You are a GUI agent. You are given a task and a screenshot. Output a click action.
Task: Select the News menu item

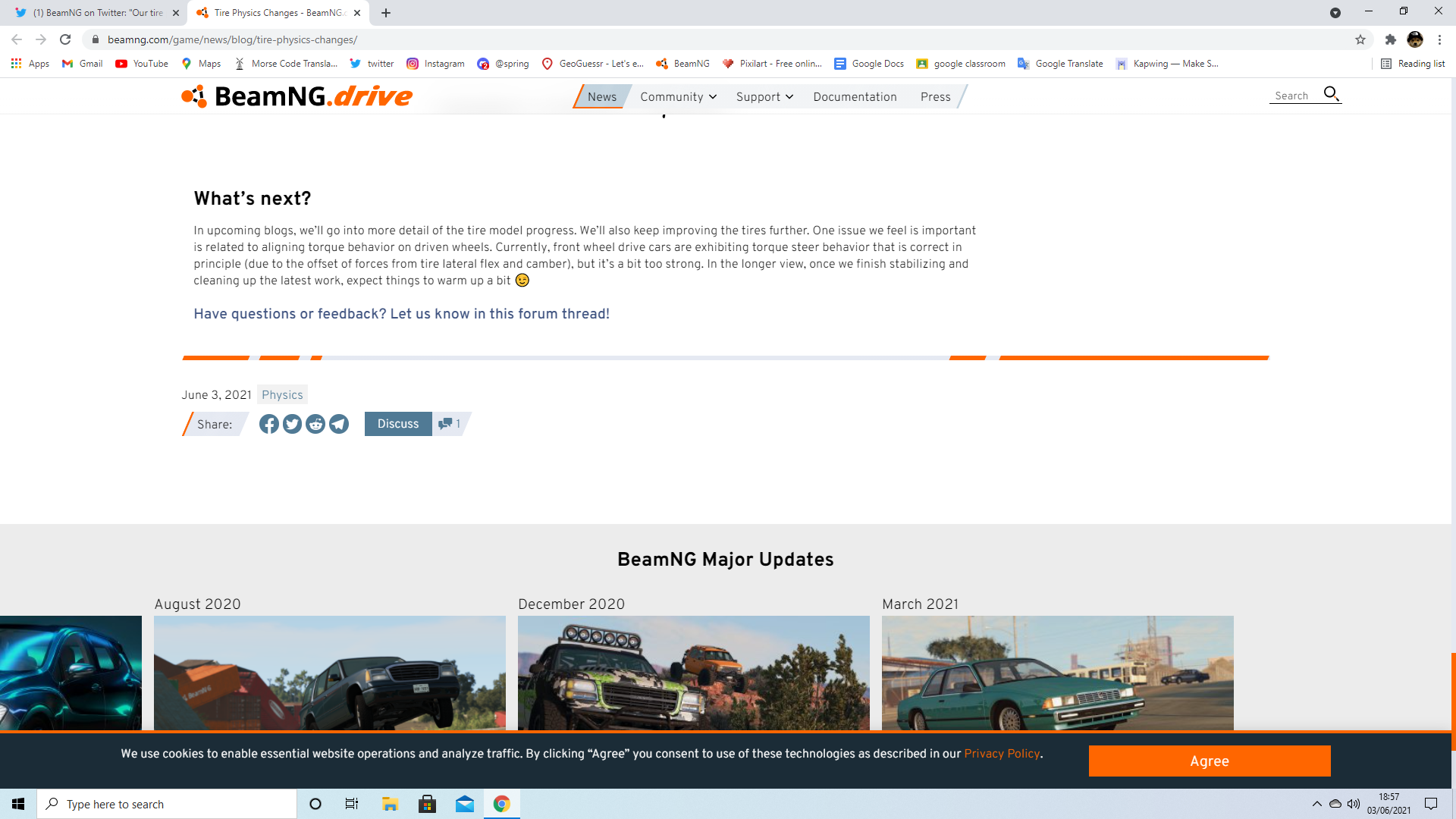(602, 96)
